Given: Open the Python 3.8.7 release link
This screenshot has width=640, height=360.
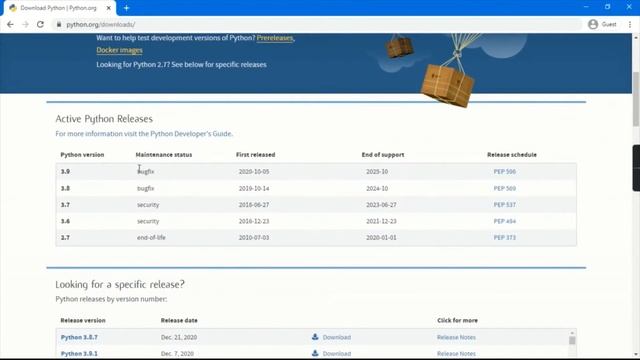Looking at the screenshot, I should 79,337.
